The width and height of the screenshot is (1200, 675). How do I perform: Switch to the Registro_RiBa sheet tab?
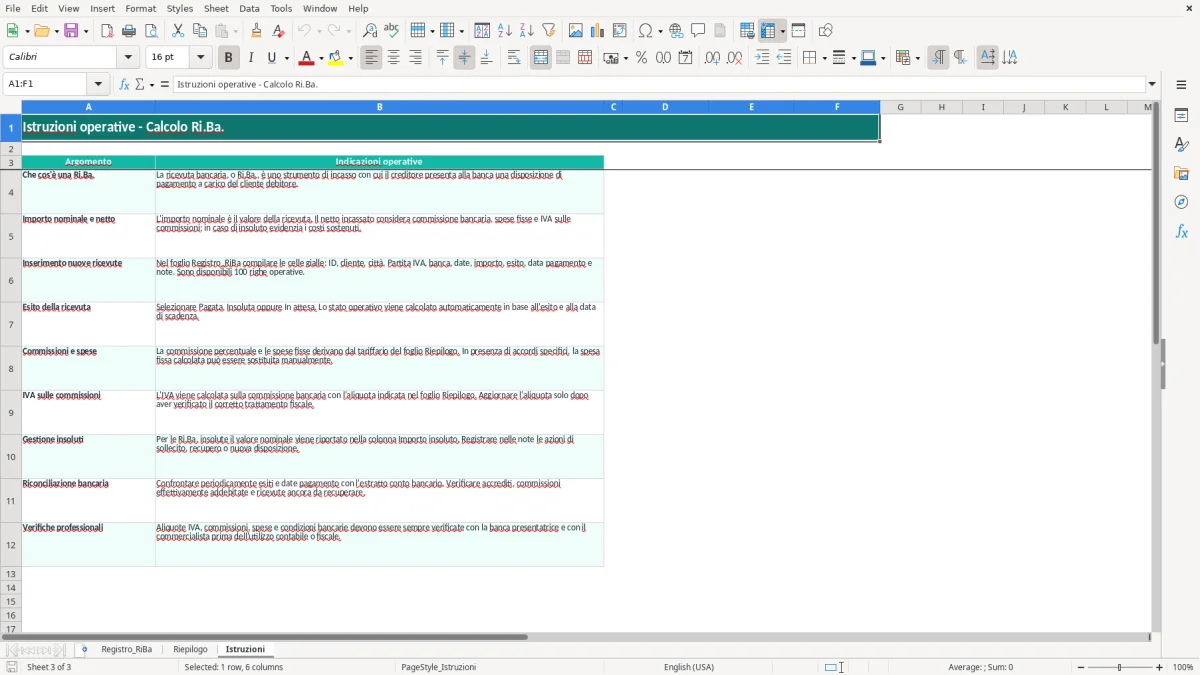point(127,649)
